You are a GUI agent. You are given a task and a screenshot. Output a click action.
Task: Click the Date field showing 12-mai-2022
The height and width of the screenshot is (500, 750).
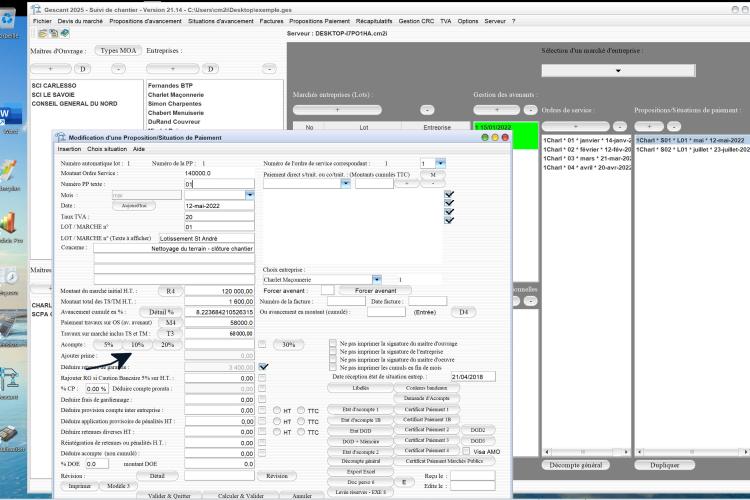(x=220, y=206)
